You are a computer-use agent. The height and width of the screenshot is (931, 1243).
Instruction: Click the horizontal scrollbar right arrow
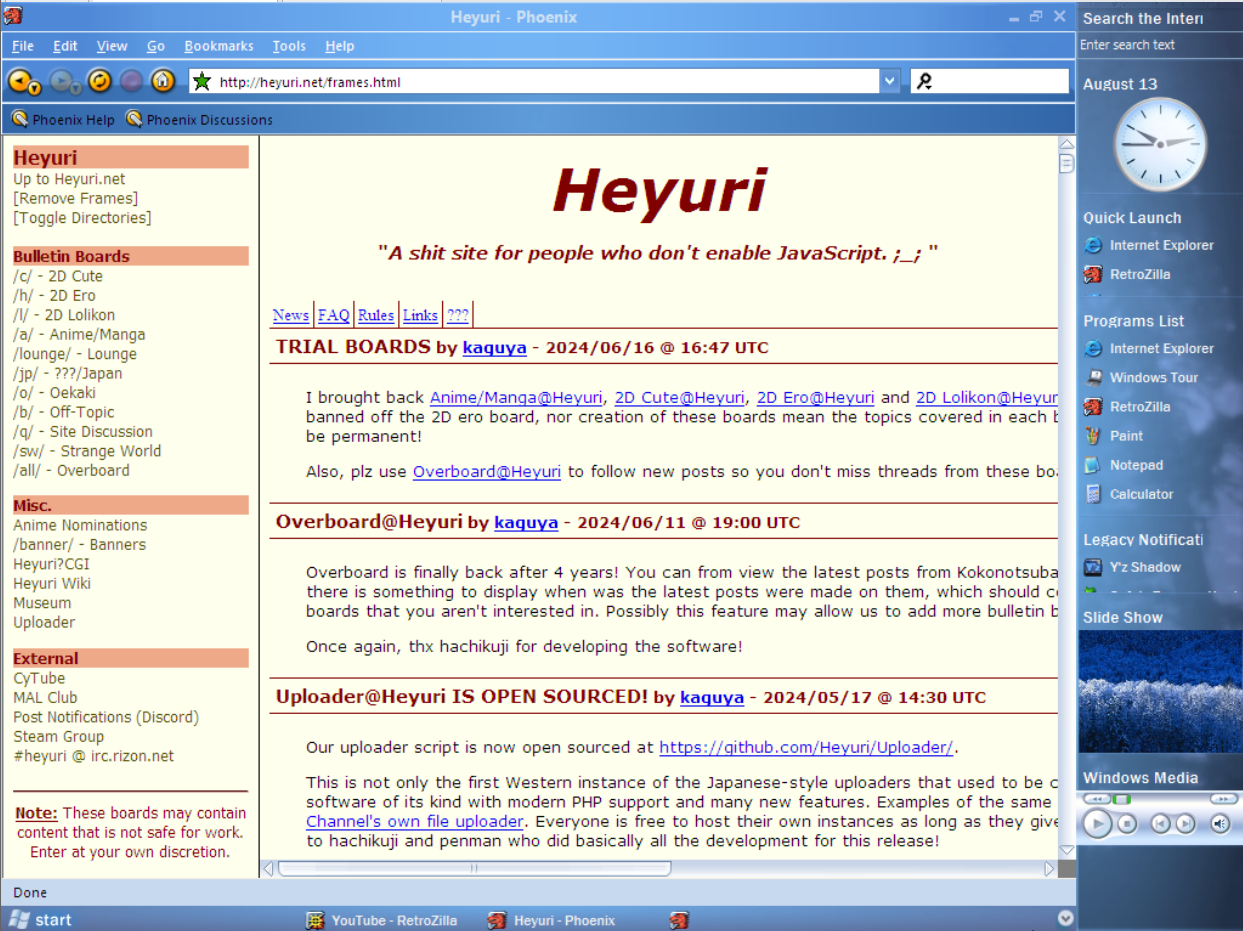click(1050, 869)
